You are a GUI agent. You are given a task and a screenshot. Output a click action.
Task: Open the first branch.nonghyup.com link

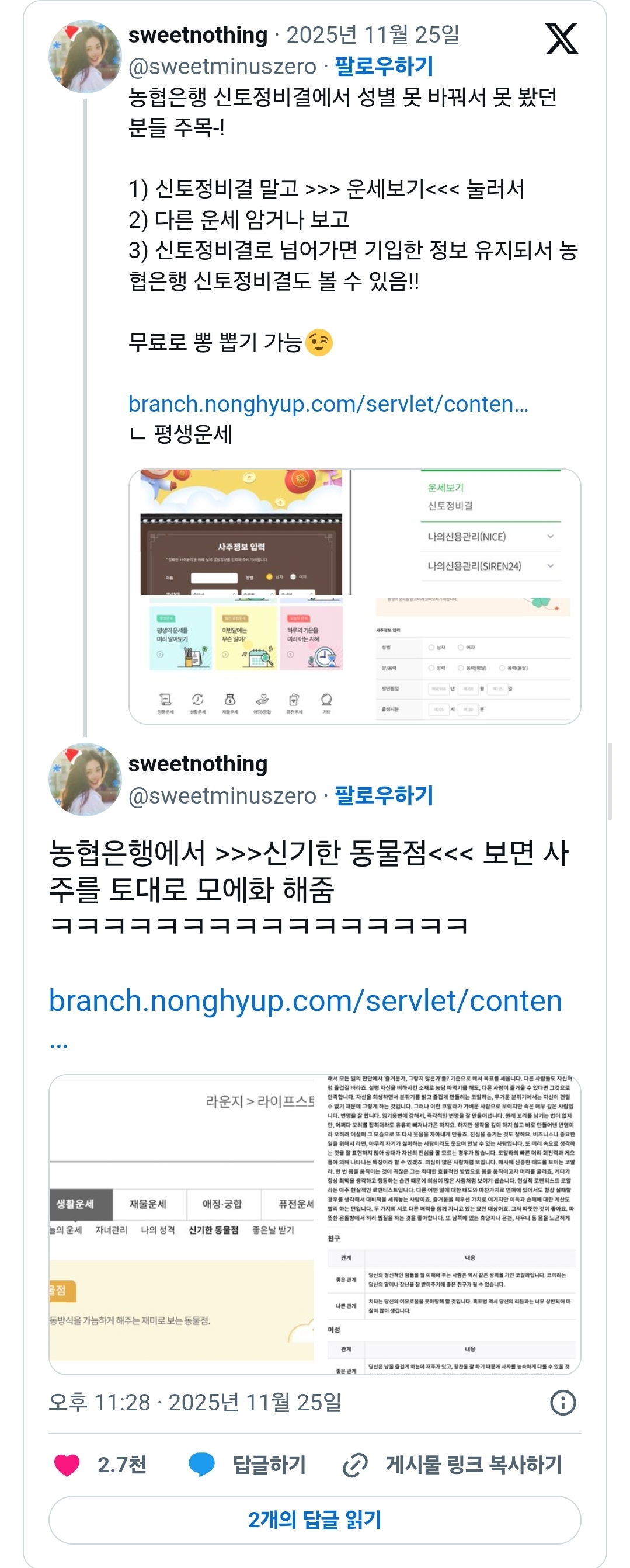tap(328, 404)
